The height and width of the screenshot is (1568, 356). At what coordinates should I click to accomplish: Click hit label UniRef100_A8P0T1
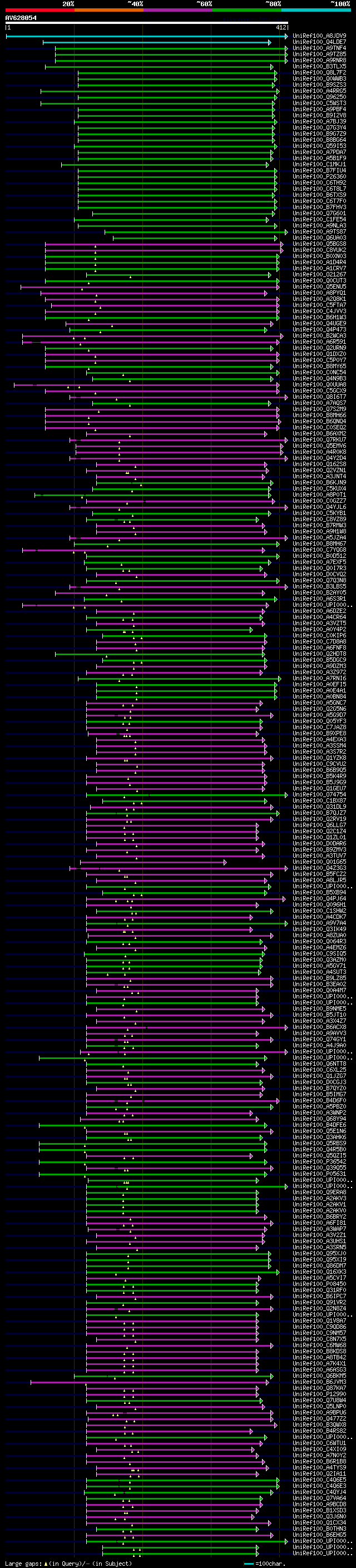[x=319, y=495]
